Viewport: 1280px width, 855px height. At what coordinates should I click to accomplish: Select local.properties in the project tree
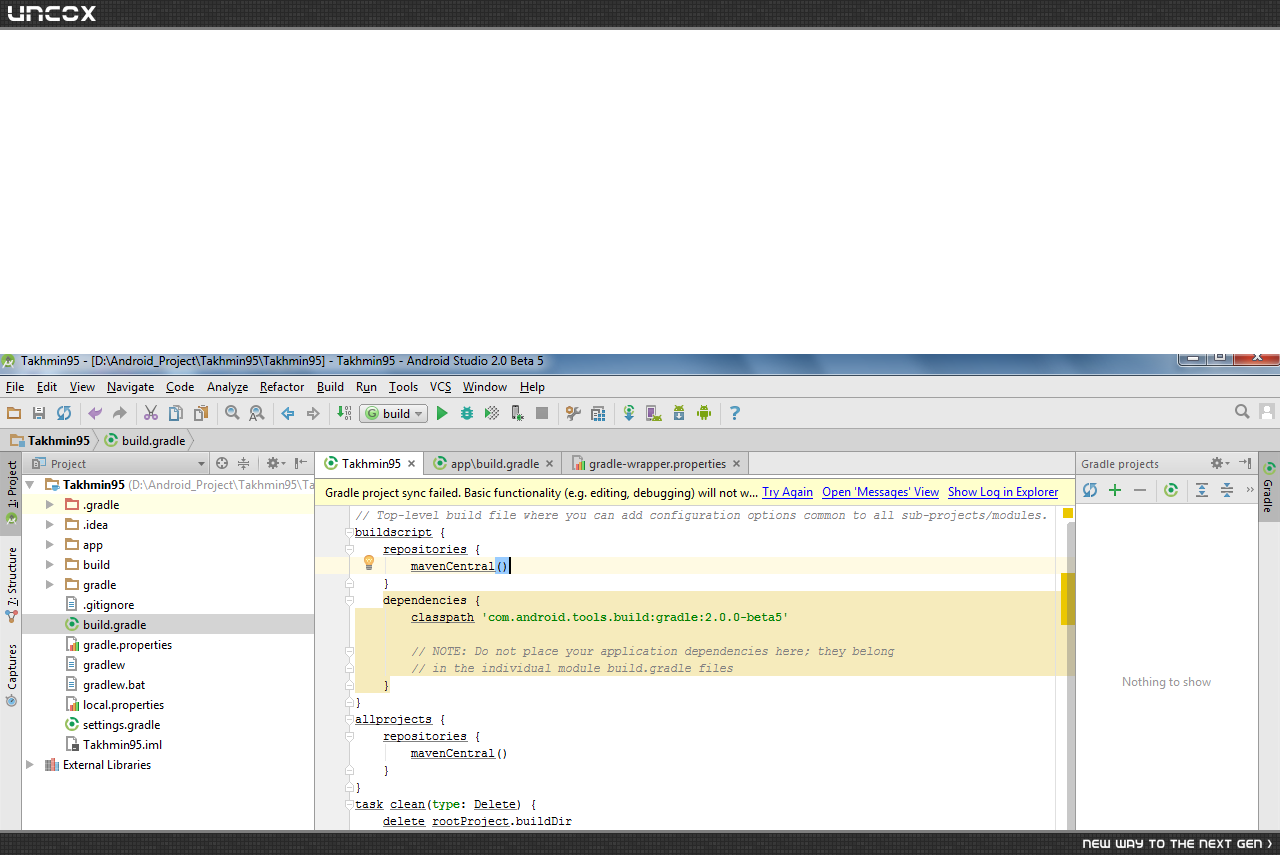[x=123, y=705]
